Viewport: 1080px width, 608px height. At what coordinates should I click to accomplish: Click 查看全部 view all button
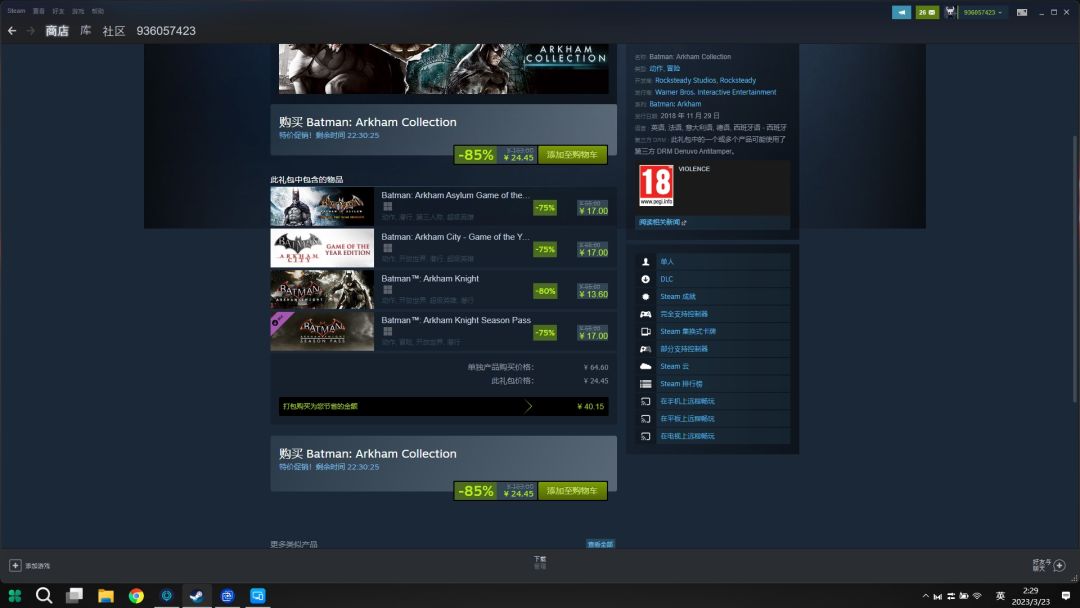pyautogui.click(x=600, y=544)
